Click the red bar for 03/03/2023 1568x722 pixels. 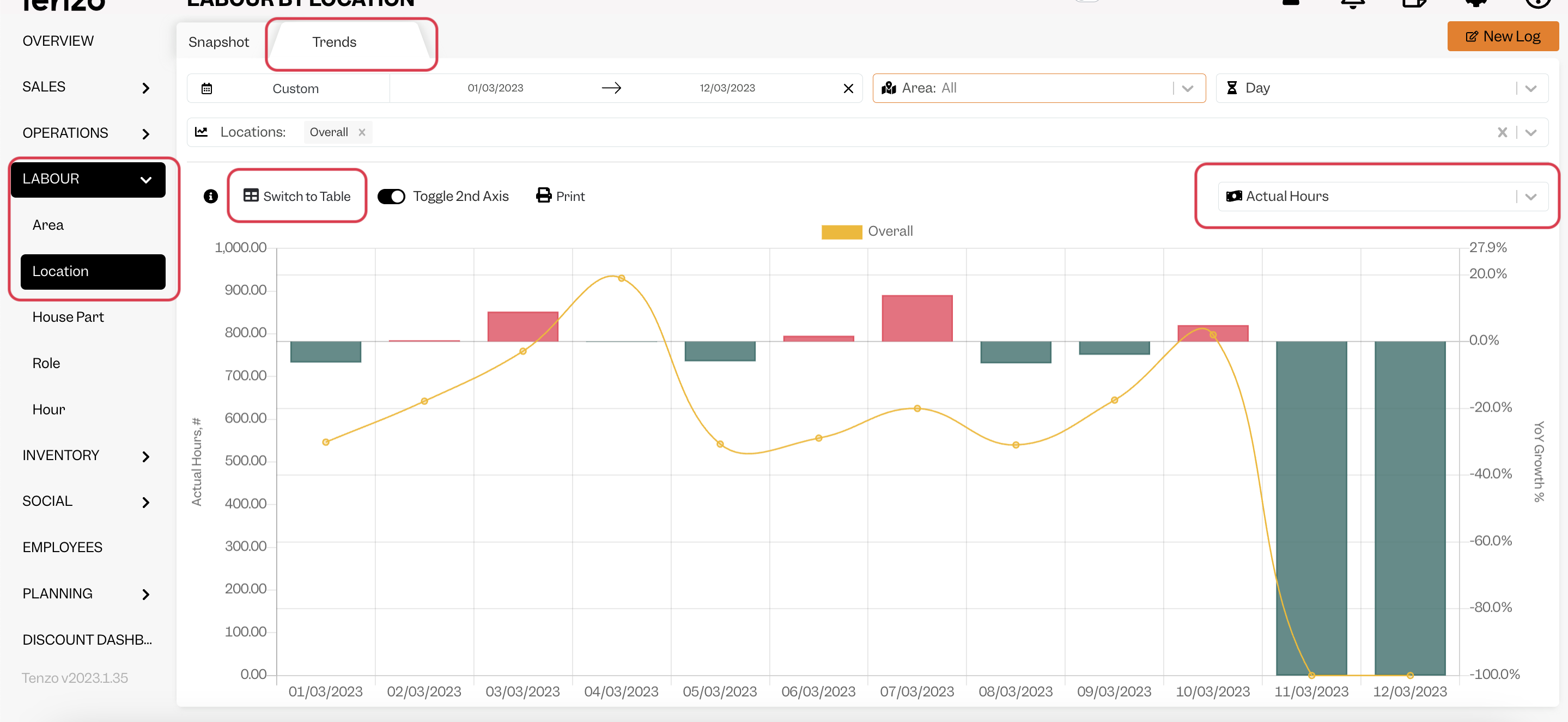pos(523,327)
